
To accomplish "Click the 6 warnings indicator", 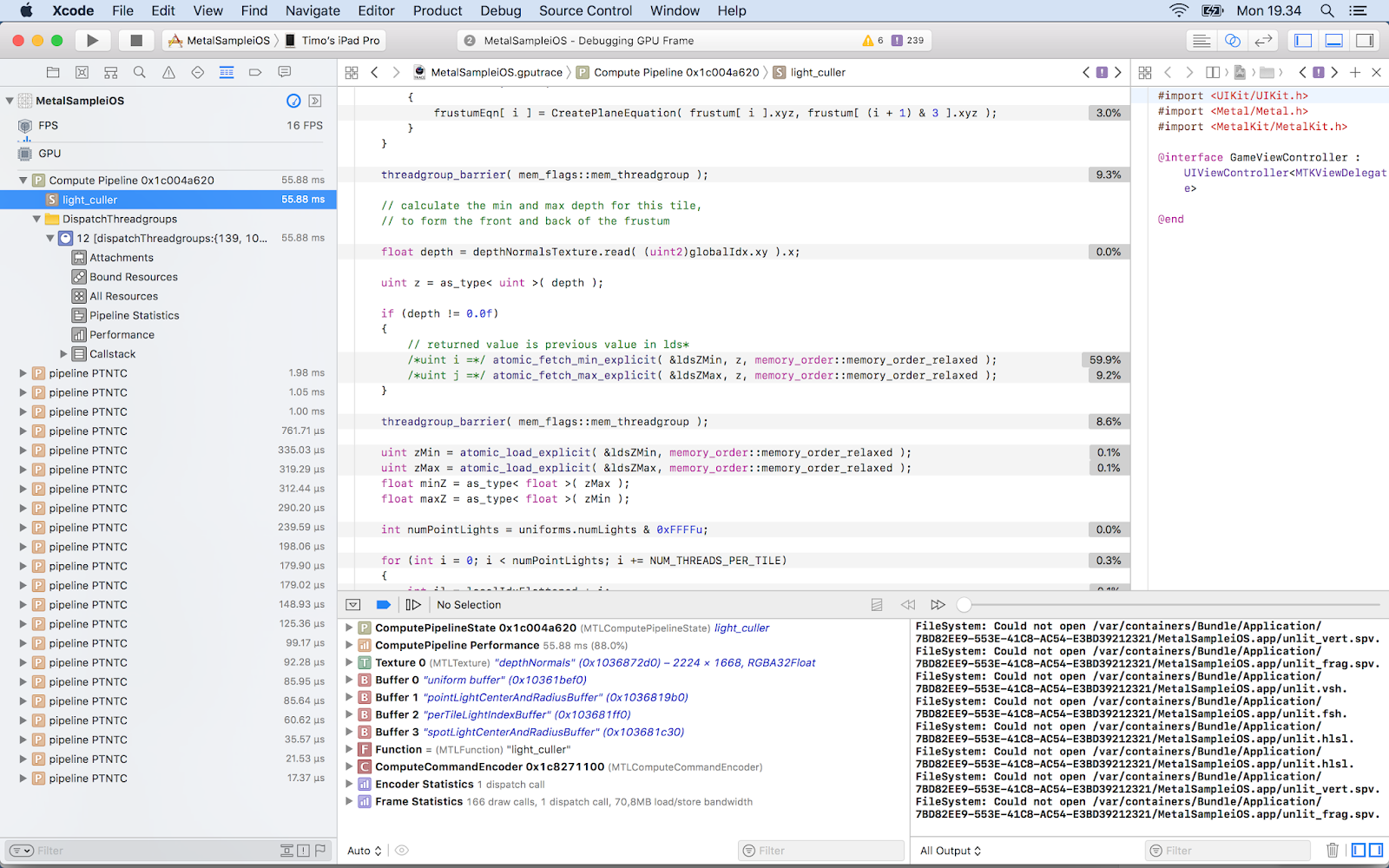I will coord(872,40).
